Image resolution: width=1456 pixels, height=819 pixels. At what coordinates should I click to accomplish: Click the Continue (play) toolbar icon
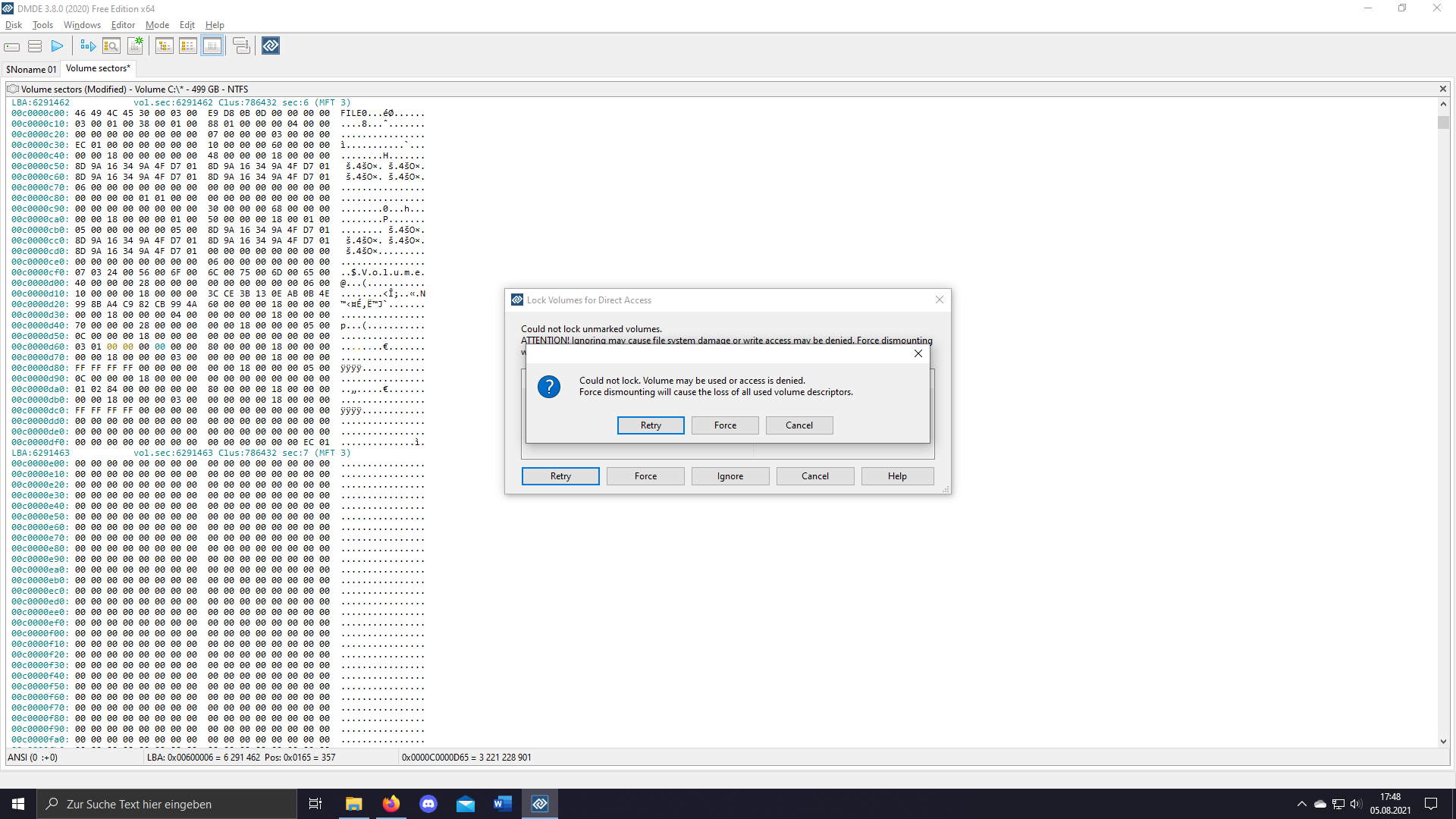tap(57, 46)
